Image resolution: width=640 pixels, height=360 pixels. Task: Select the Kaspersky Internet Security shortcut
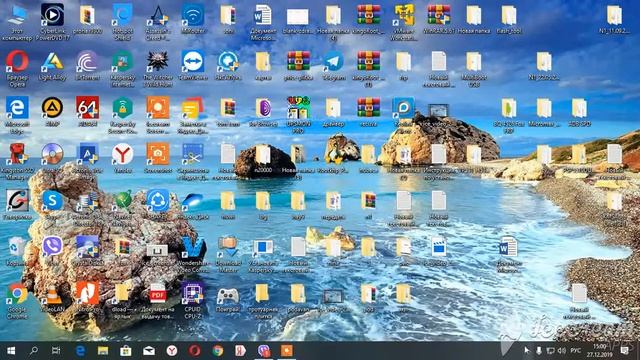[x=122, y=69]
